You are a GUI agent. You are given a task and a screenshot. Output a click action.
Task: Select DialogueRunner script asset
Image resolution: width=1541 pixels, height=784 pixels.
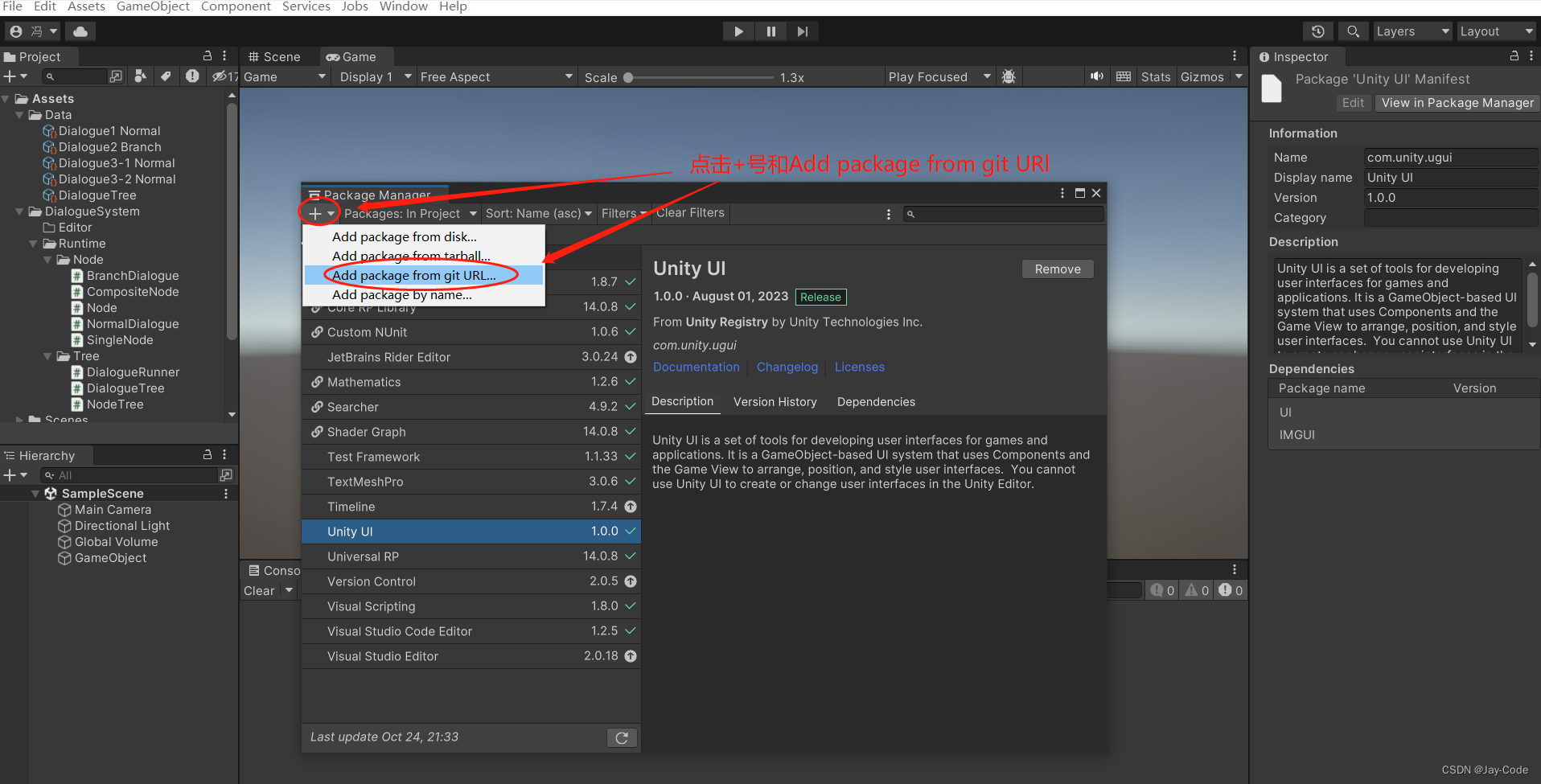133,372
